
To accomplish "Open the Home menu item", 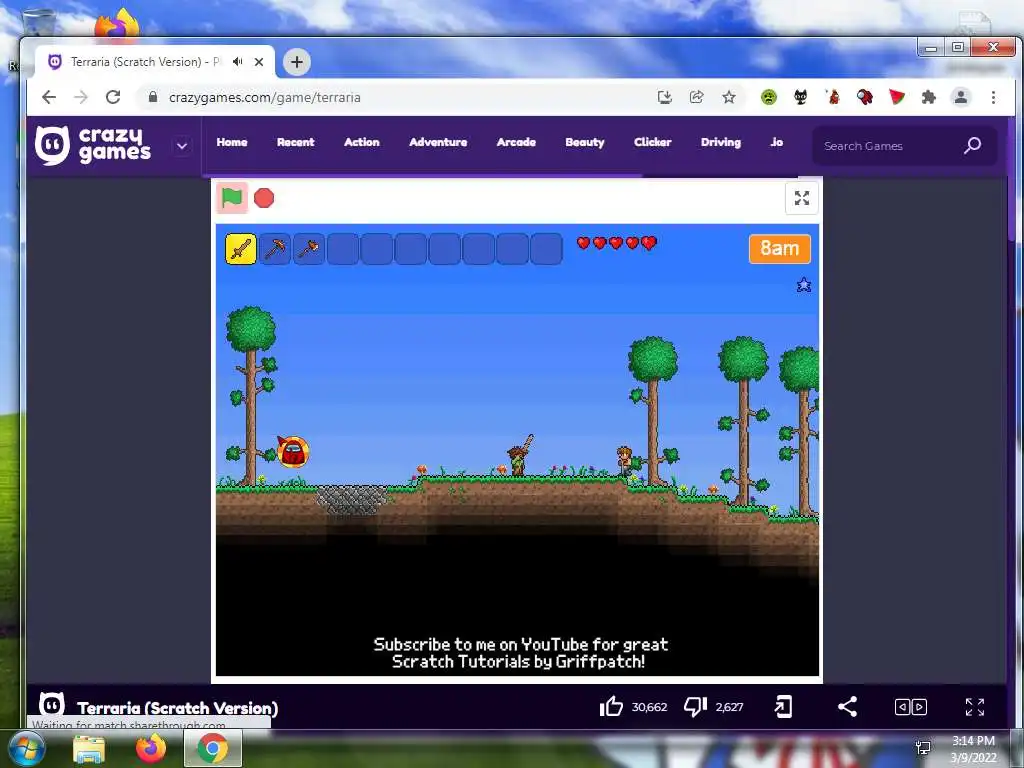I will click(232, 142).
